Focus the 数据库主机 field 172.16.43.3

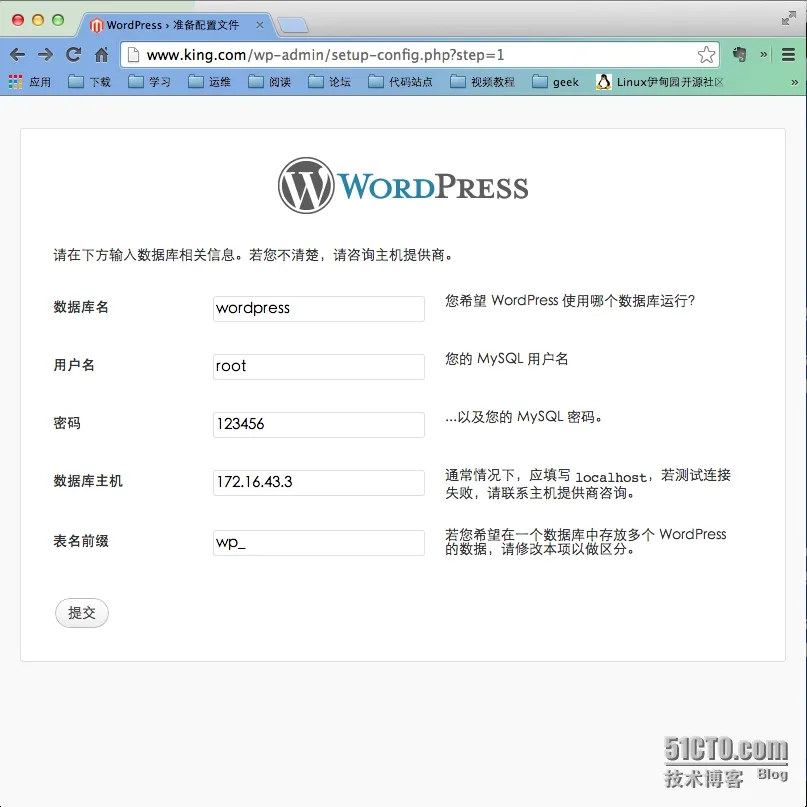coord(319,483)
